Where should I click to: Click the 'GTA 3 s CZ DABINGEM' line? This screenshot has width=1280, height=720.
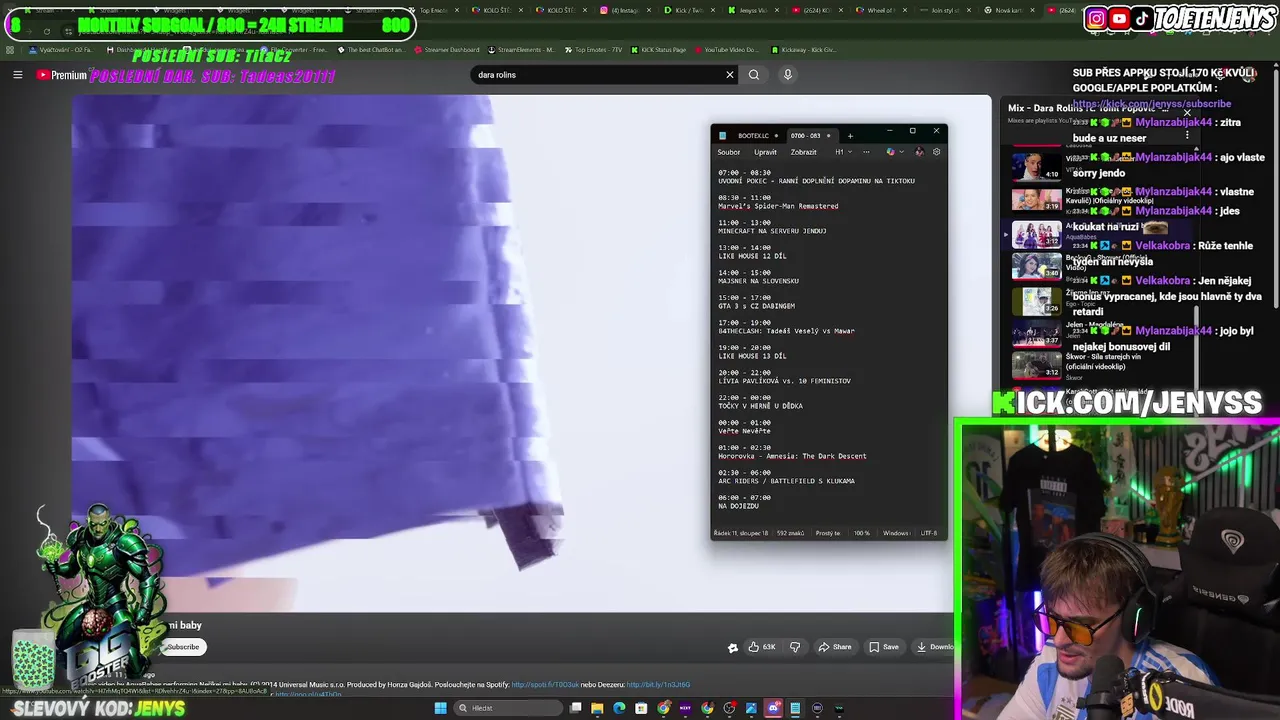click(756, 306)
